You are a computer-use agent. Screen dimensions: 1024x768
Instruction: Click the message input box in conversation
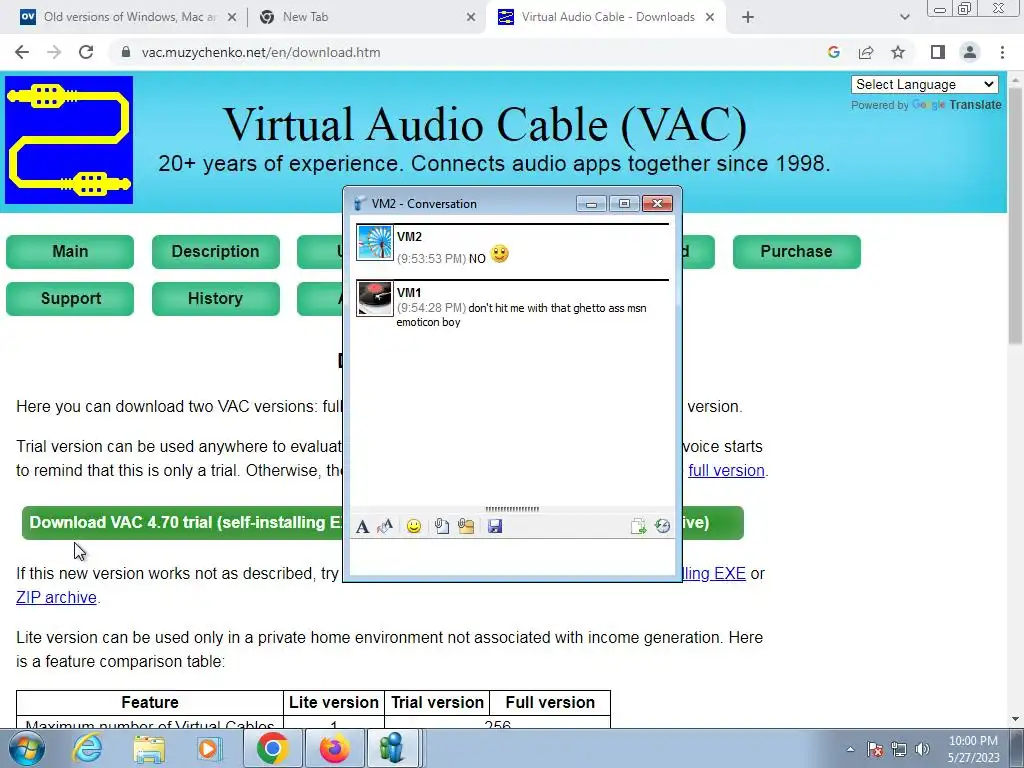[513, 556]
